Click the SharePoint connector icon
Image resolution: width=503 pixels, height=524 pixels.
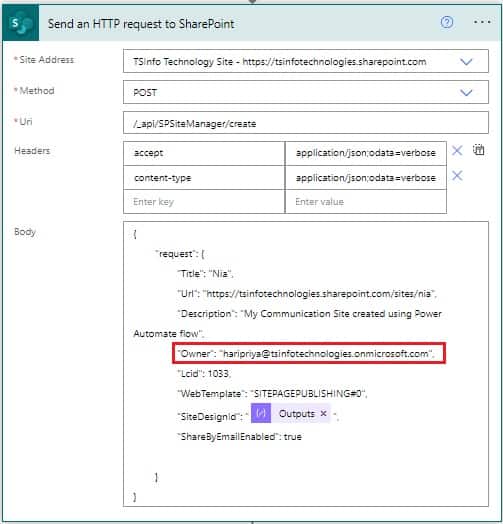(x=20, y=23)
